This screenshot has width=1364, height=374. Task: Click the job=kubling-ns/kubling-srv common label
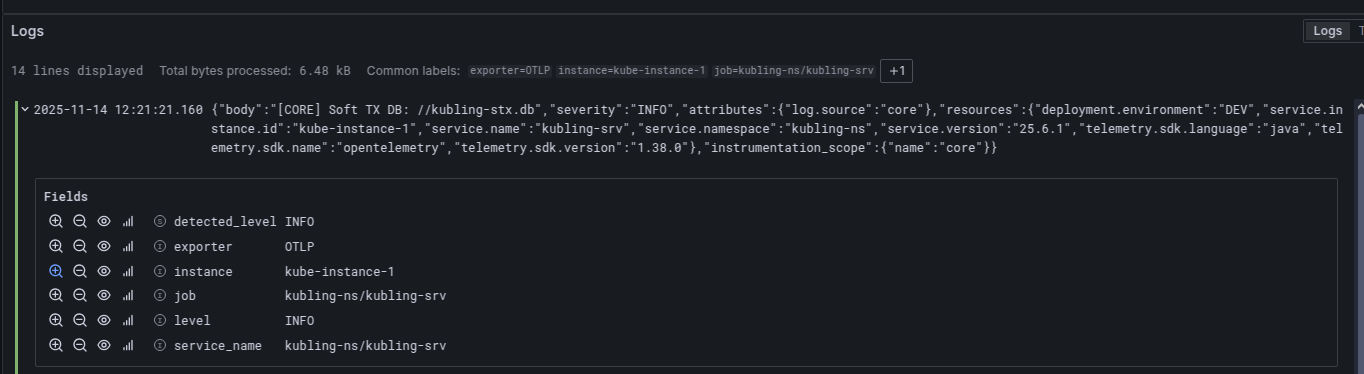pyautogui.click(x=794, y=71)
